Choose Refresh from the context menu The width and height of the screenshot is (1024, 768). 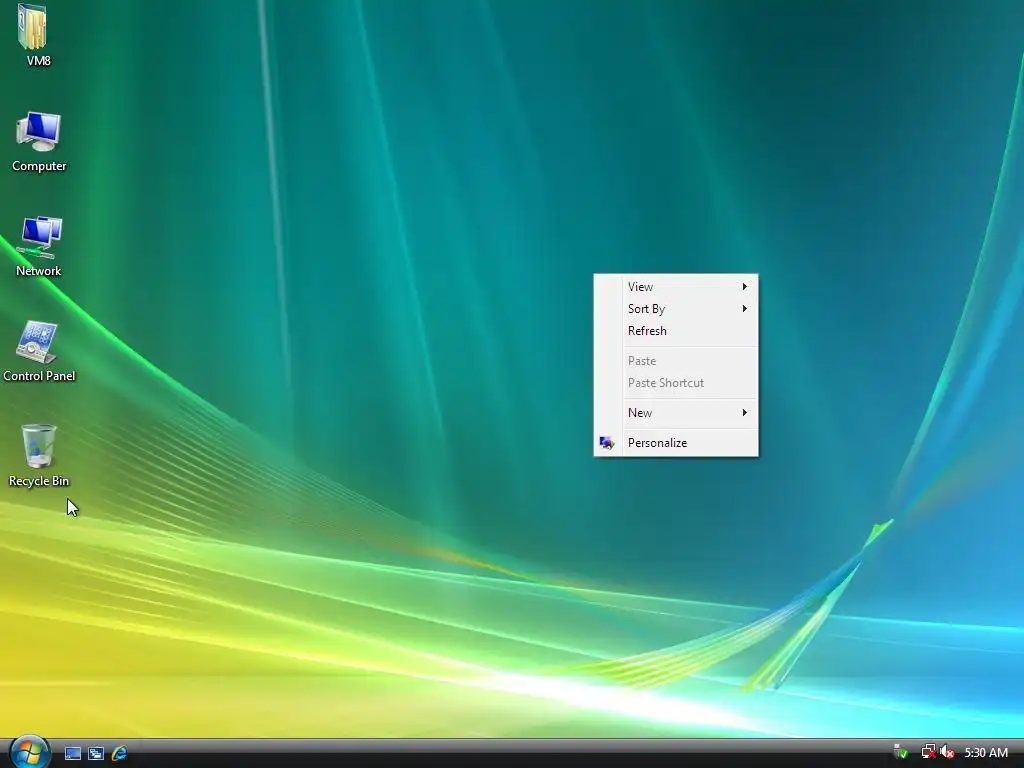[676, 331]
